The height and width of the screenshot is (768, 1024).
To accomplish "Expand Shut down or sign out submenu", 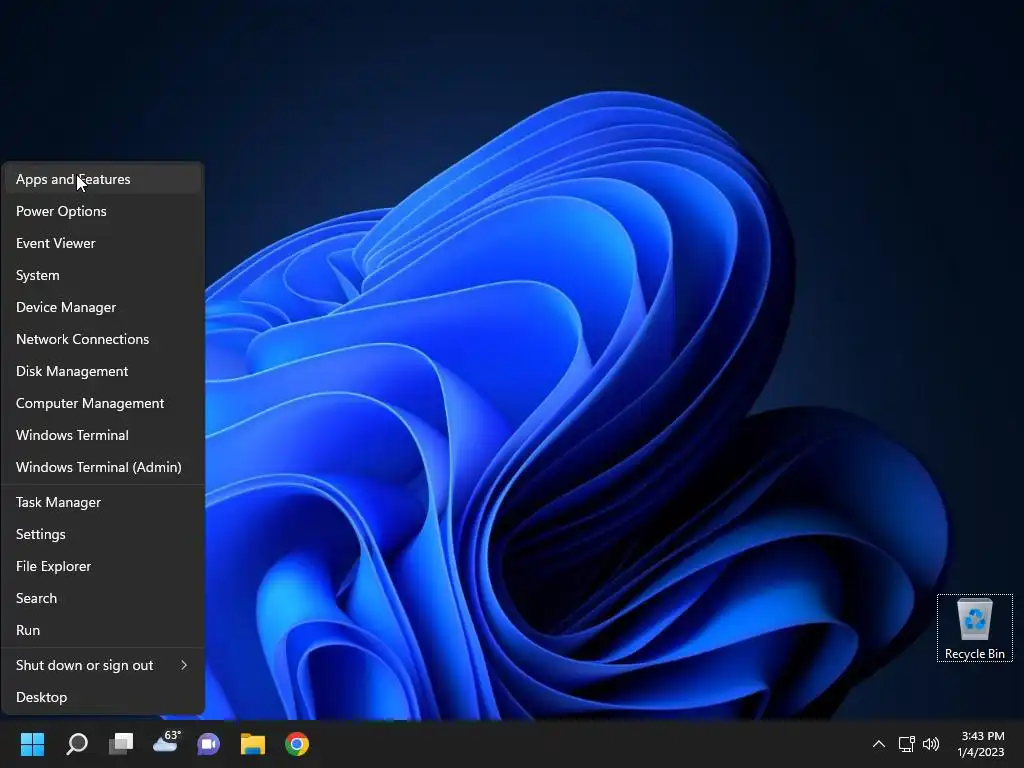I will click(103, 665).
